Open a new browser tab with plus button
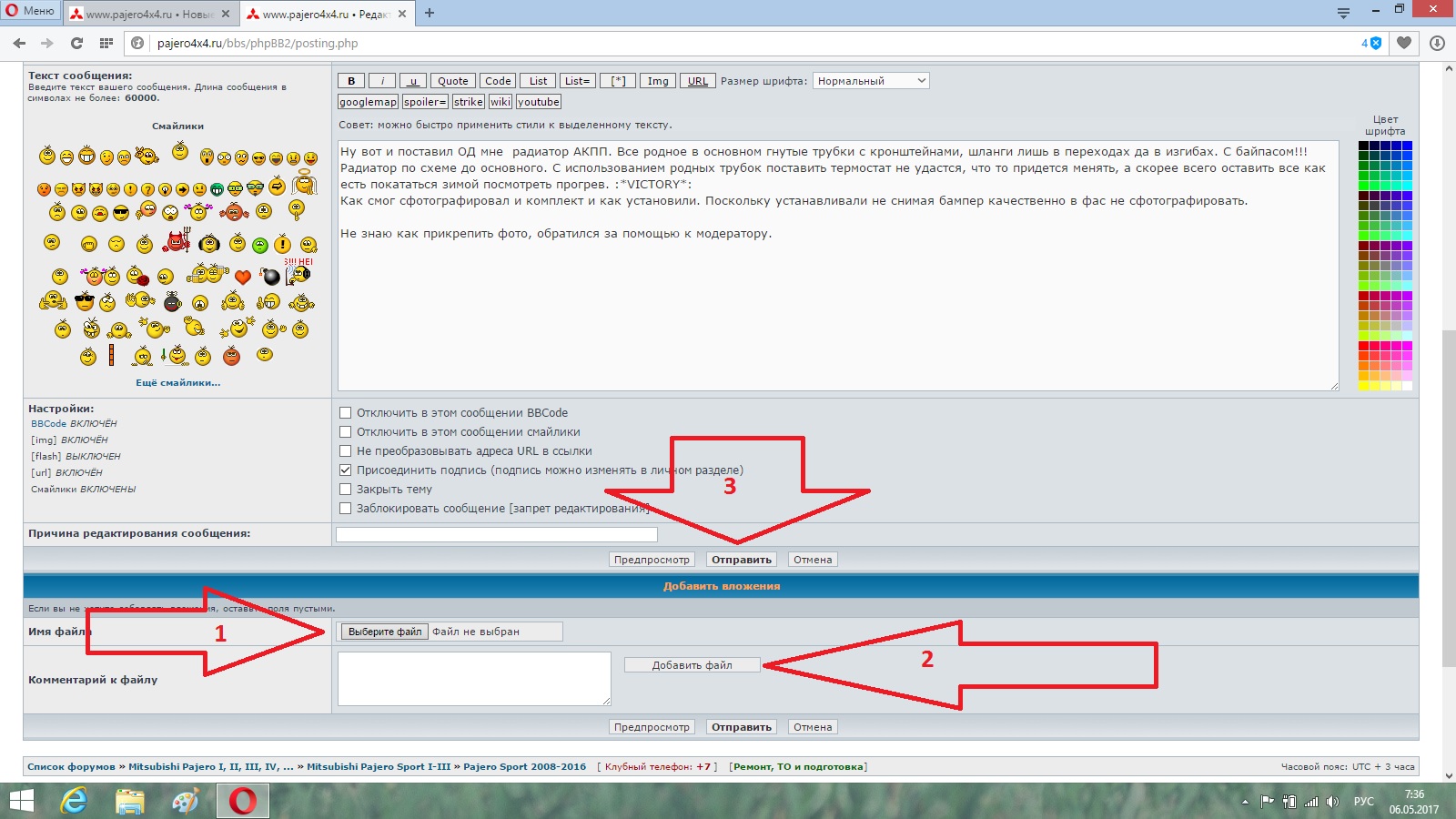1456x819 pixels. pyautogui.click(x=430, y=13)
